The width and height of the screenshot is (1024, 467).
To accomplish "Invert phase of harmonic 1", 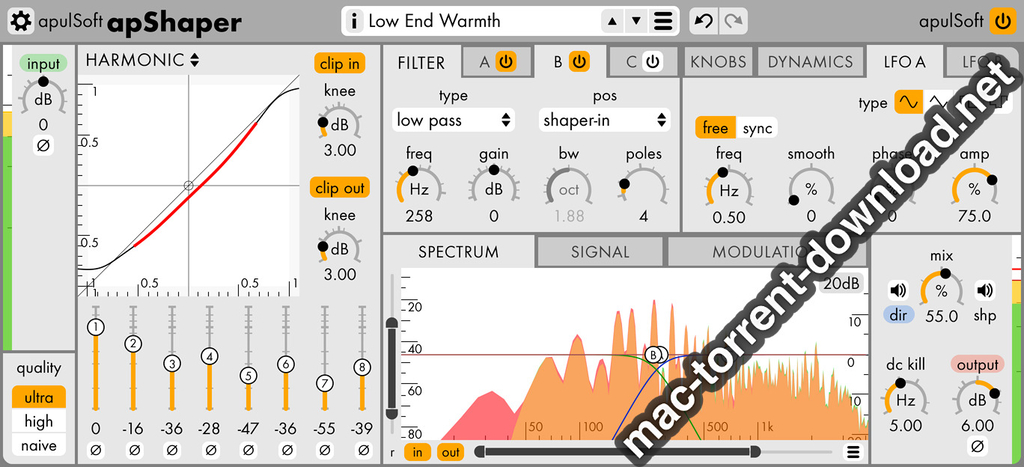I will click(x=96, y=450).
